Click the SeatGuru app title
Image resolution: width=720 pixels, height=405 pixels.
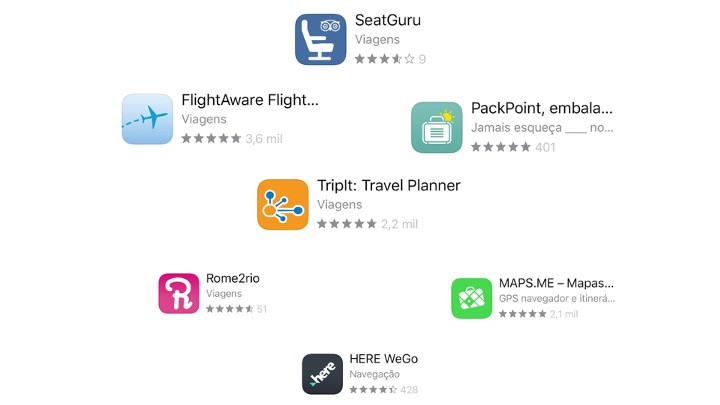coord(388,20)
